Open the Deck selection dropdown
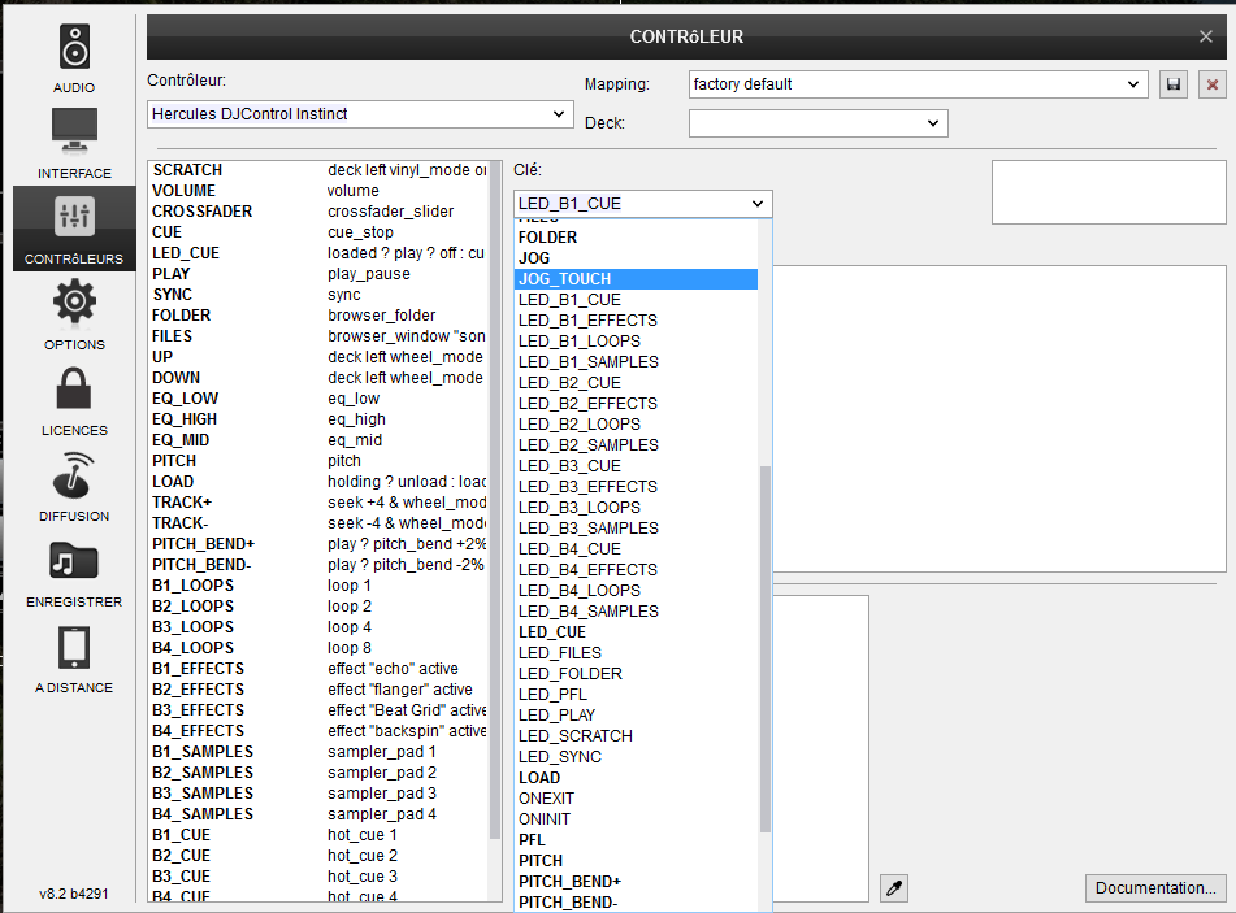The height and width of the screenshot is (913, 1236). click(818, 123)
